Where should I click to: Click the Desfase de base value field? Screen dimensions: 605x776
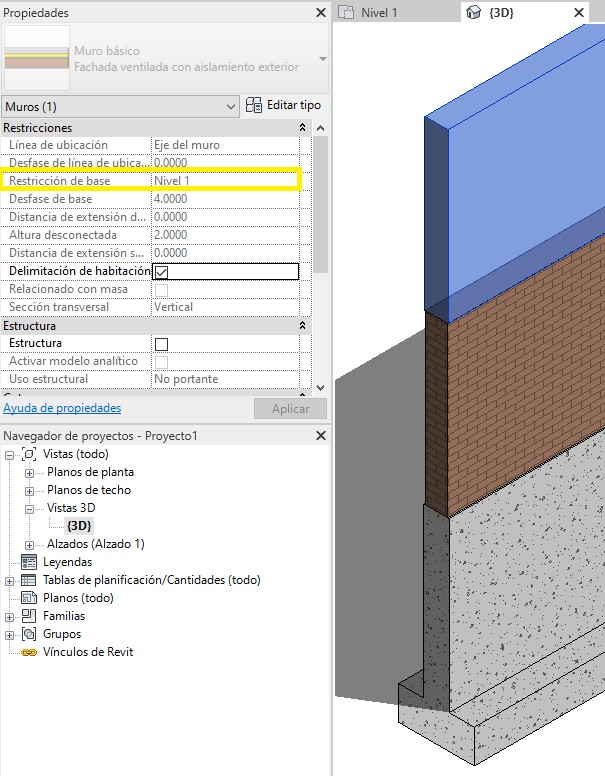225,199
